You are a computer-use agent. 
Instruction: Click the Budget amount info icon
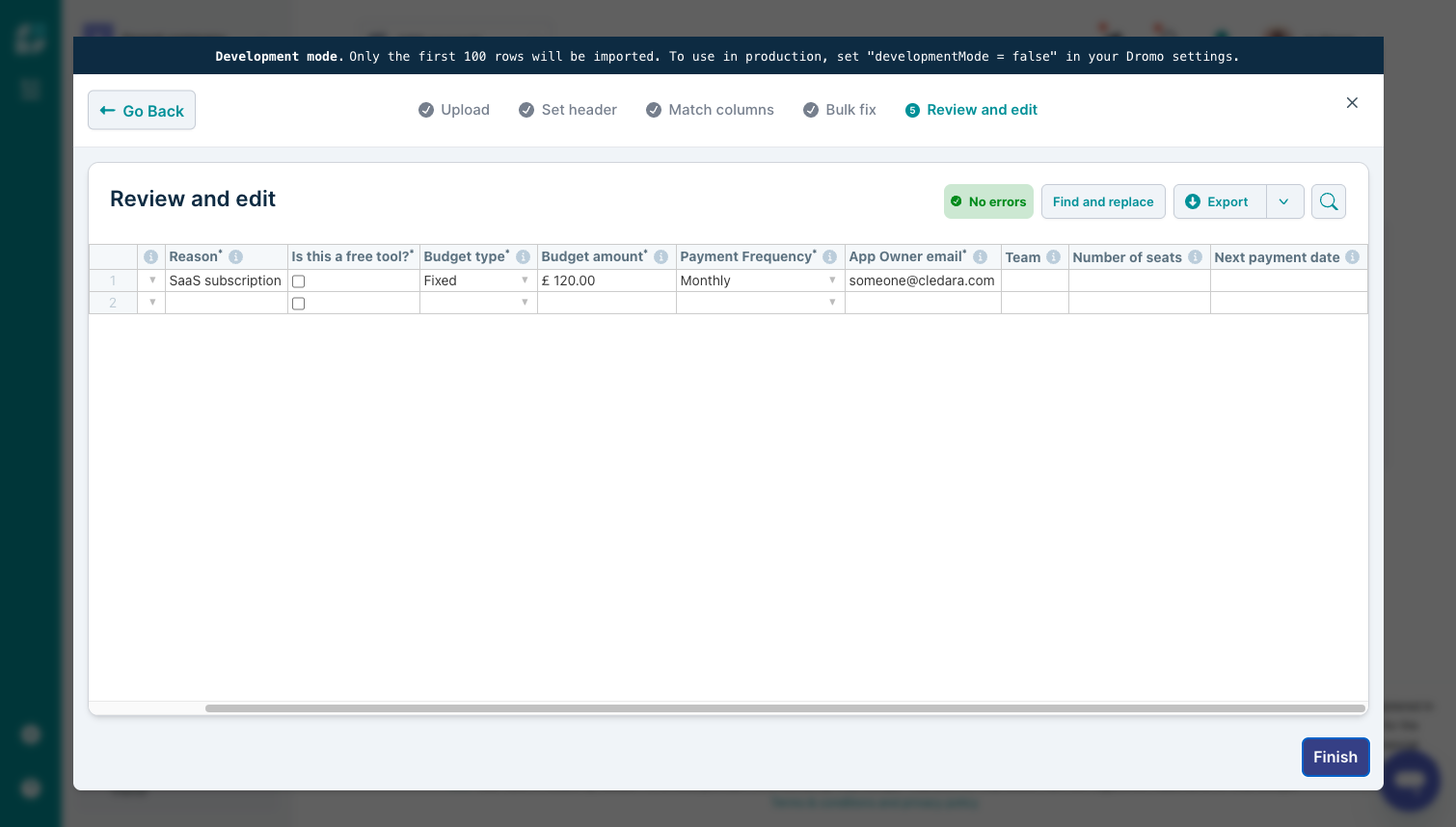pos(661,256)
